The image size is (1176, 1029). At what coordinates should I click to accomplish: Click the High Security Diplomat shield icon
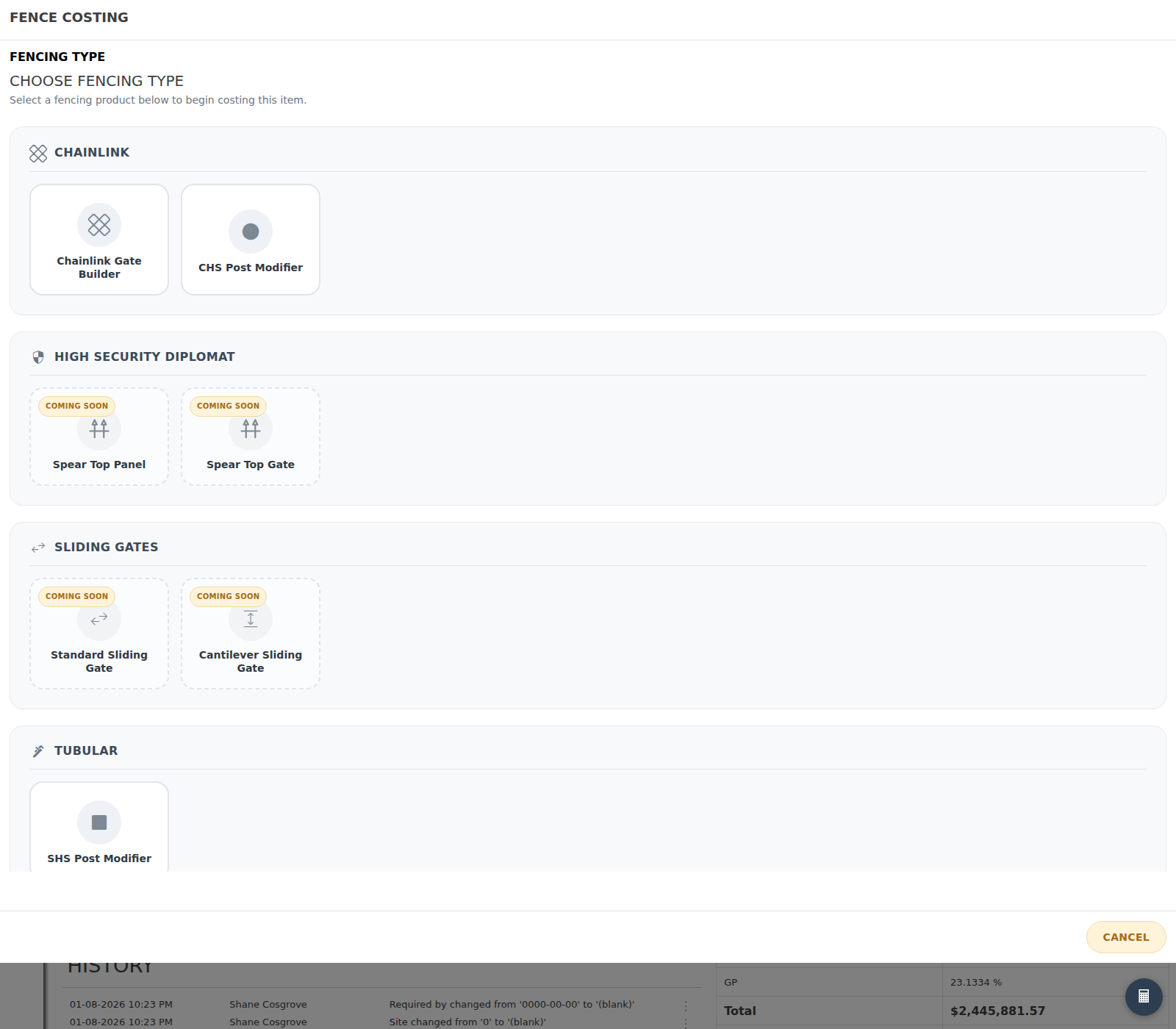coord(38,357)
